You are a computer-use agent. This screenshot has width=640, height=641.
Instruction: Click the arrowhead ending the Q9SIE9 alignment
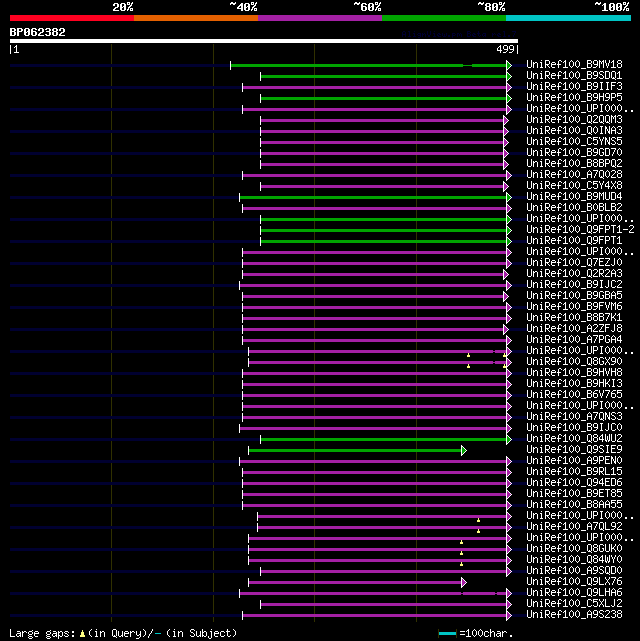pyautogui.click(x=464, y=450)
